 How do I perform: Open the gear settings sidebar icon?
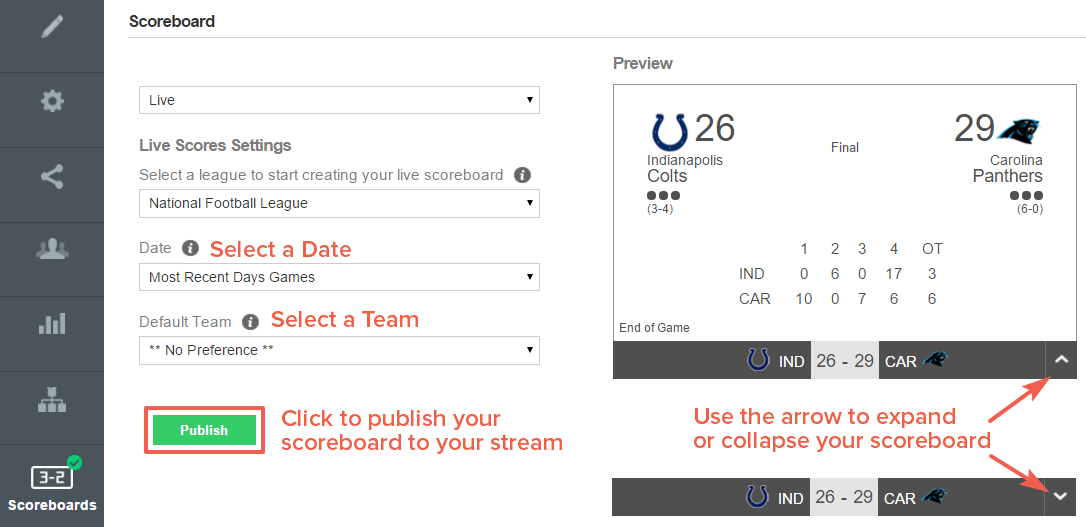(x=52, y=102)
